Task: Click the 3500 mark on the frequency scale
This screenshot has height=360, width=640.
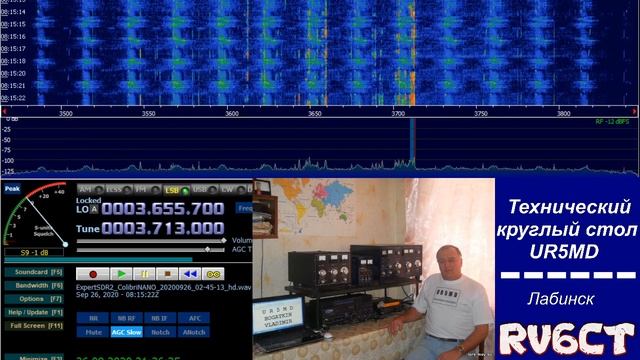Action: click(x=66, y=113)
